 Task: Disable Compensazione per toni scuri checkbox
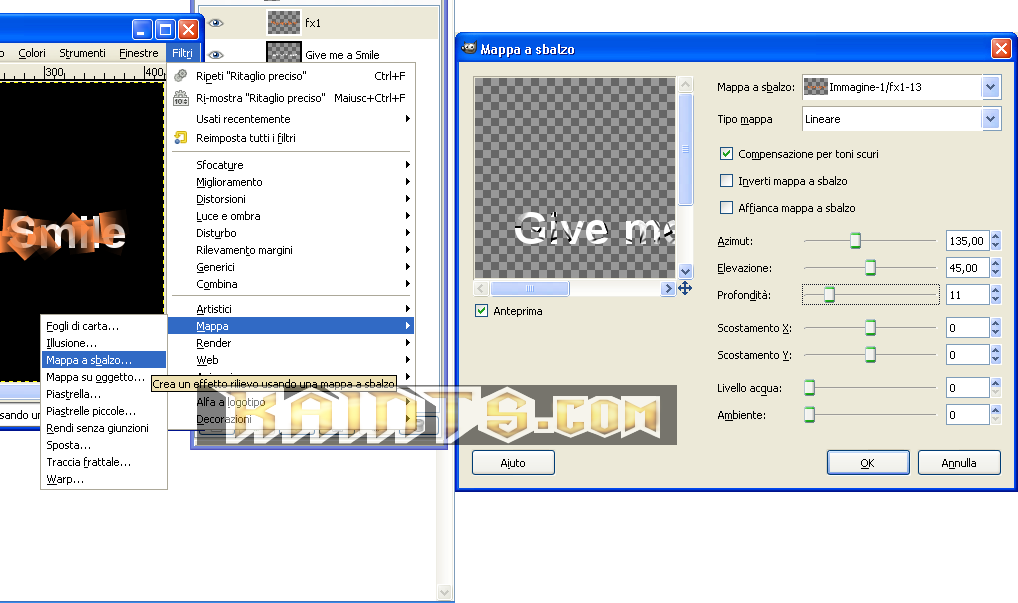tap(727, 154)
